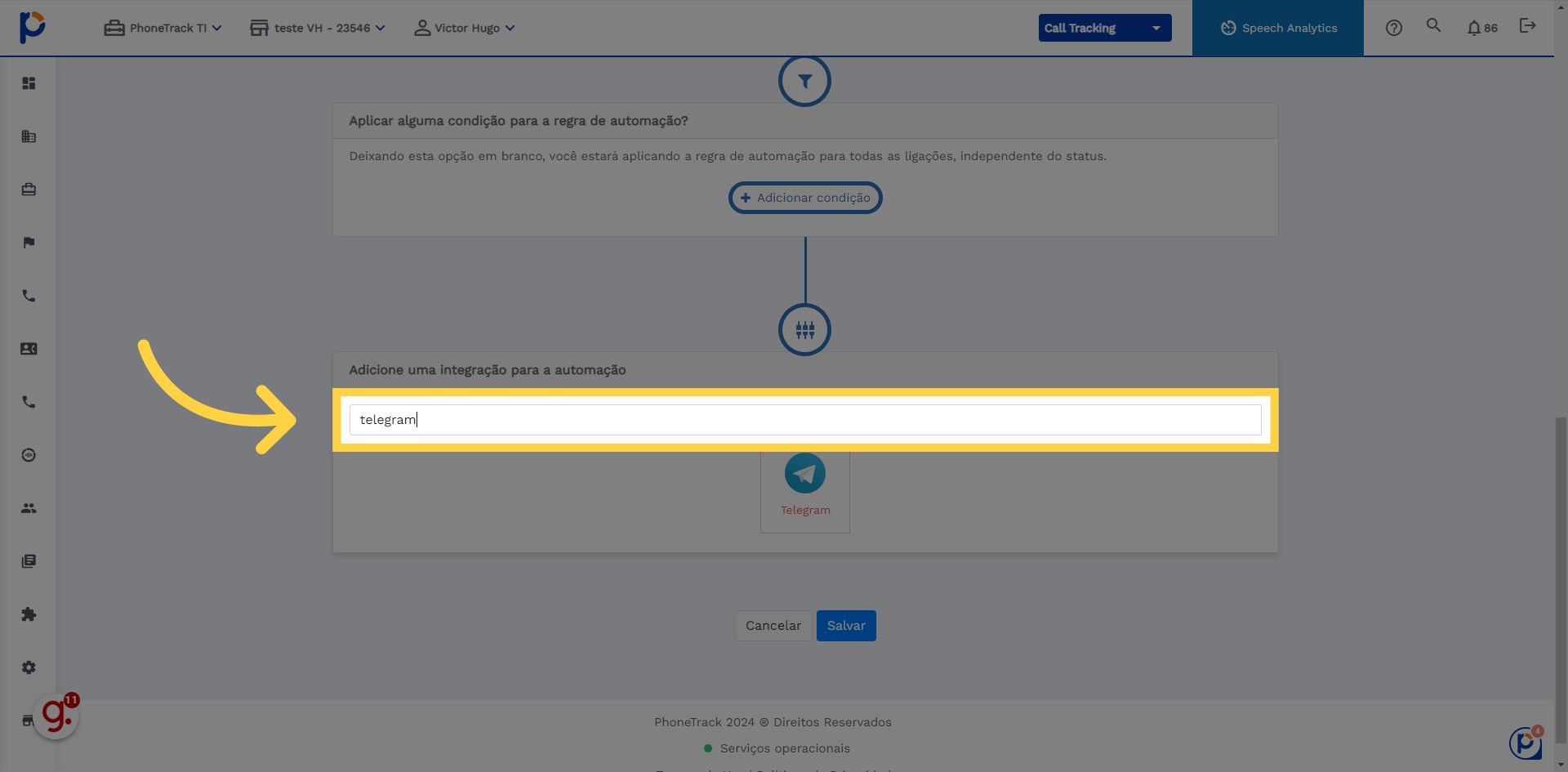Click the PhoneTrack 2024 Direitos Reservados text
Viewport: 1568px width, 772px height.
773,722
